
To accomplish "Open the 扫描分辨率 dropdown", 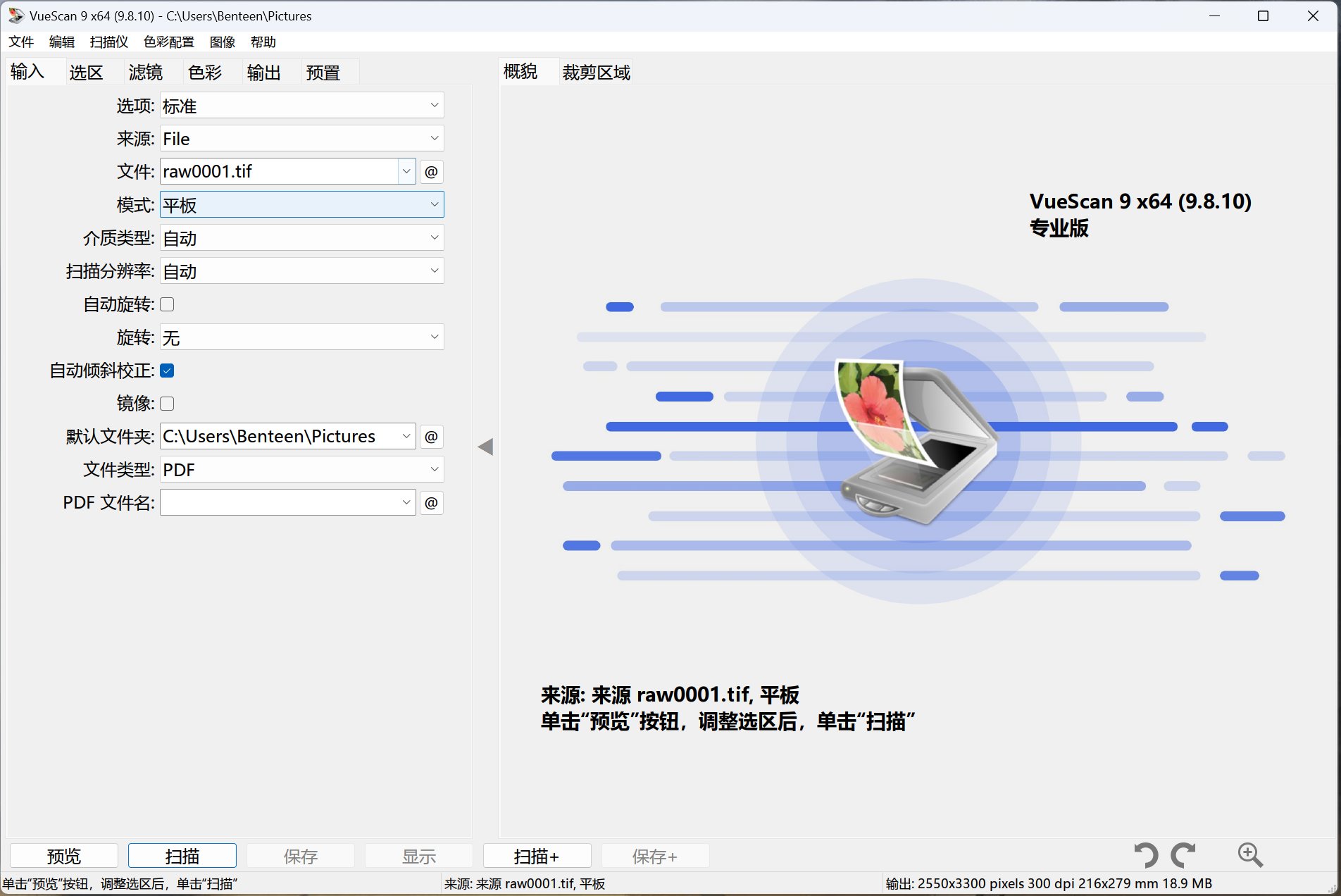I will click(x=301, y=271).
